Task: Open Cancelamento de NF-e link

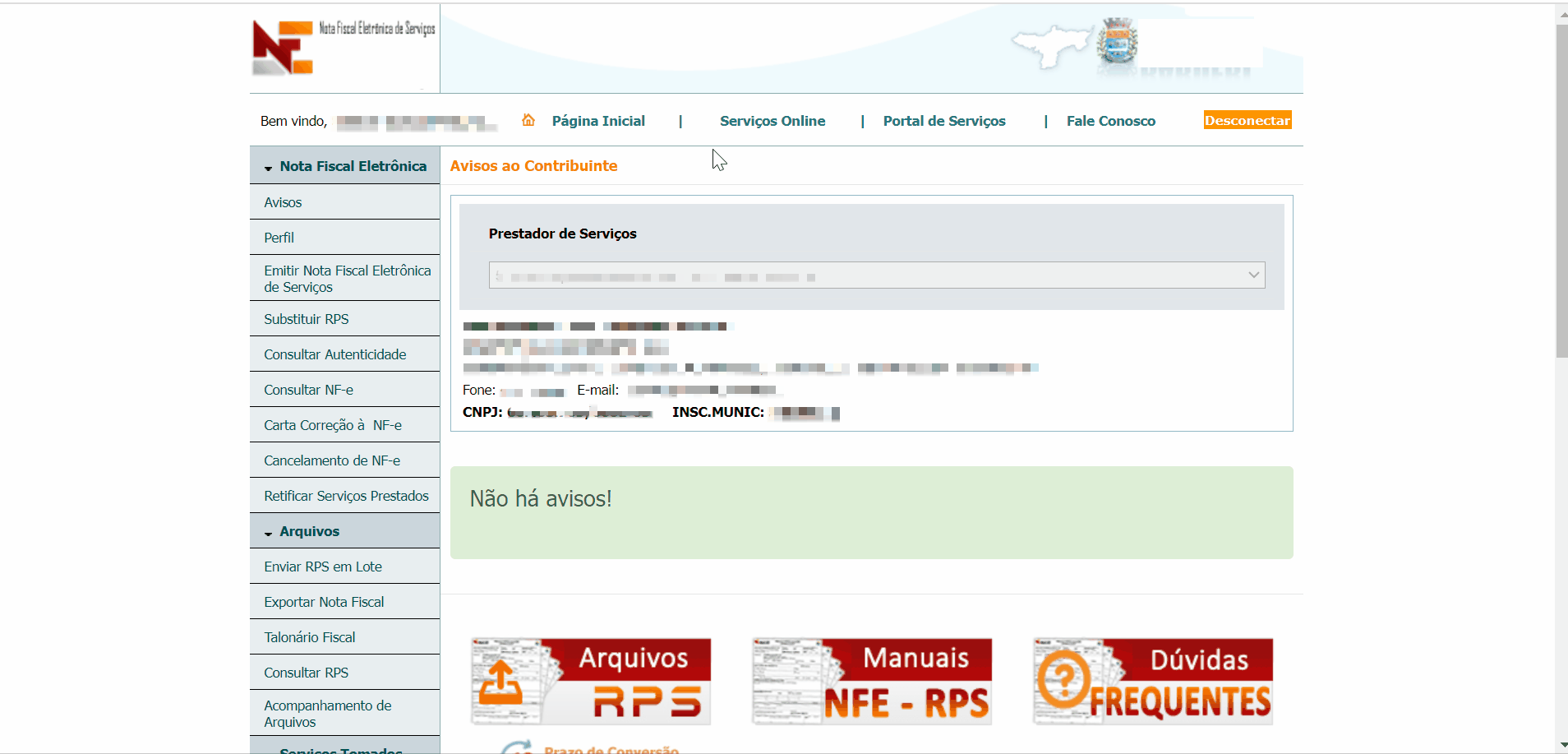Action: [331, 460]
